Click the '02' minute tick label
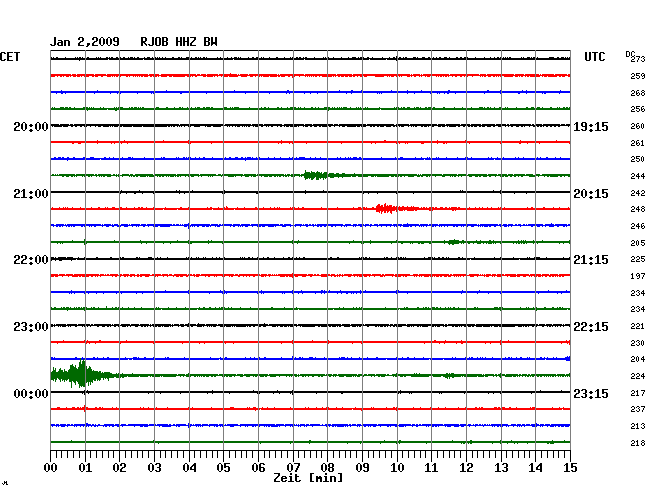The height and width of the screenshot is (494, 650). click(119, 467)
